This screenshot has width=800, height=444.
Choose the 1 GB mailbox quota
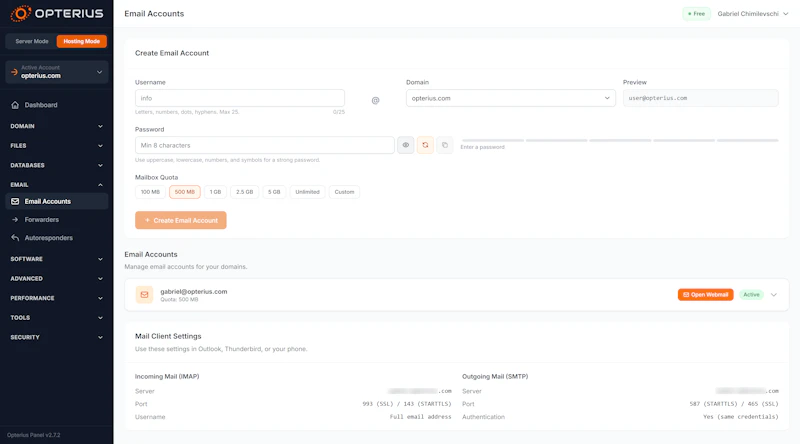(215, 192)
